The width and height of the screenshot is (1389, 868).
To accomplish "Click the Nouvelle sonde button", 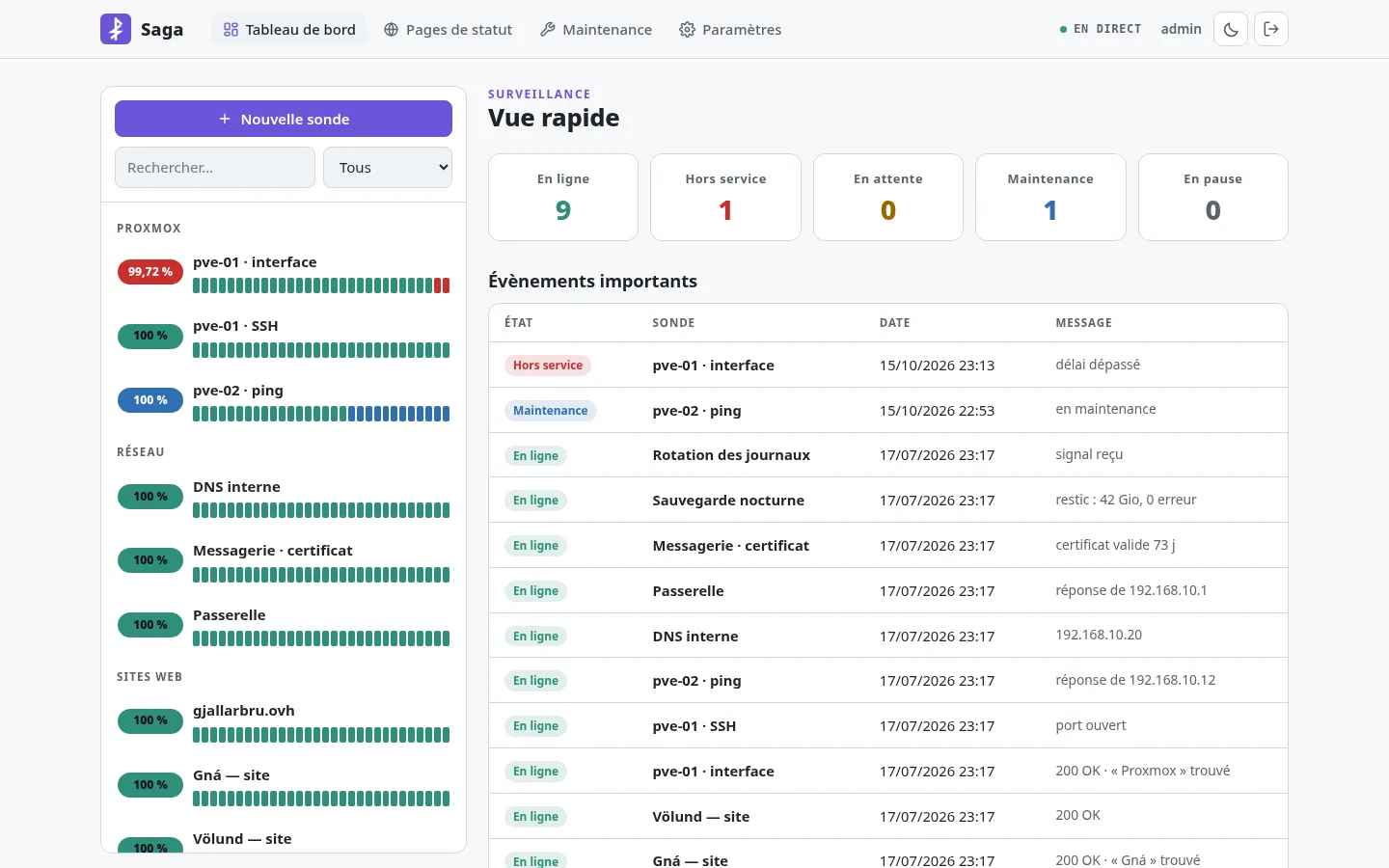I will click(284, 119).
